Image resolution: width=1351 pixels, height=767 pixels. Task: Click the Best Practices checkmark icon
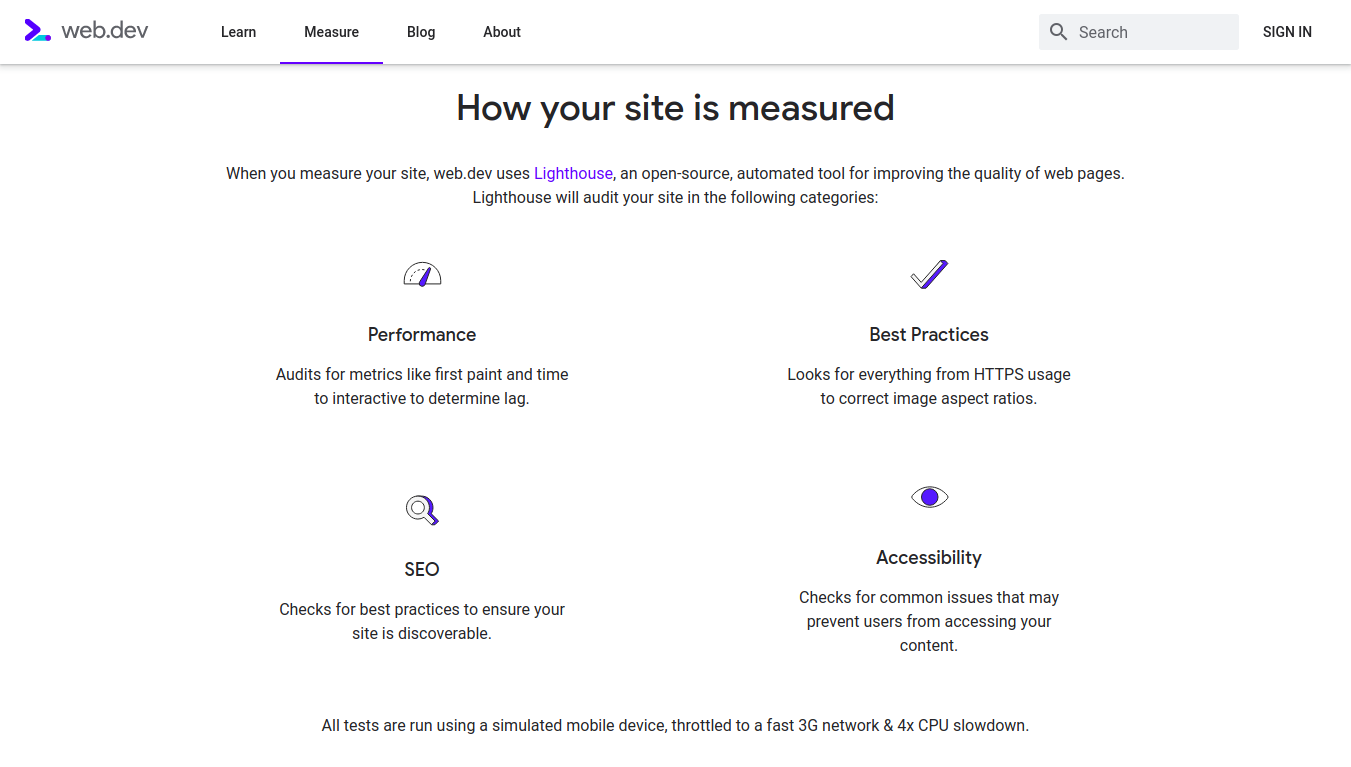click(929, 274)
